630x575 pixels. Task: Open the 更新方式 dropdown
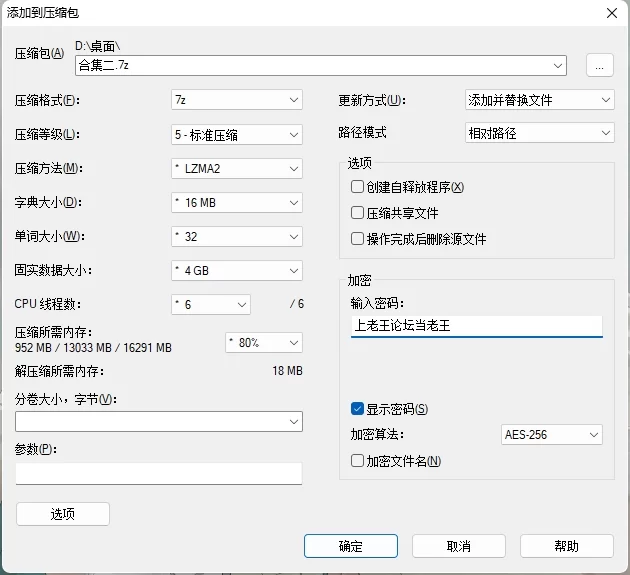pyautogui.click(x=539, y=100)
